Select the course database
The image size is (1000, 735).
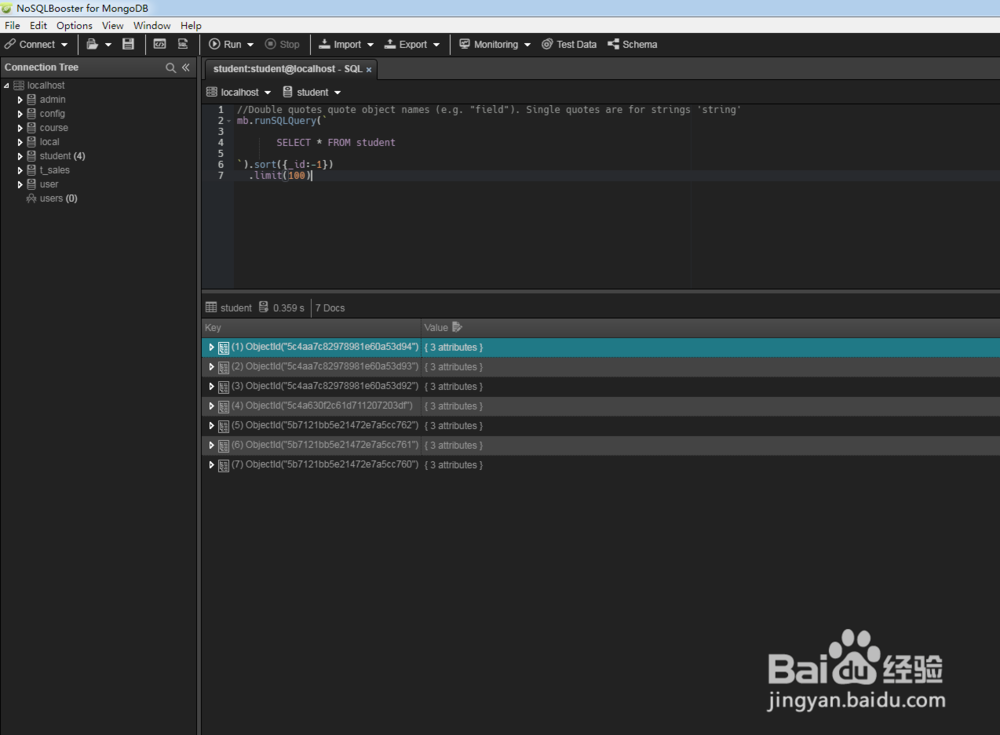pyautogui.click(x=54, y=128)
